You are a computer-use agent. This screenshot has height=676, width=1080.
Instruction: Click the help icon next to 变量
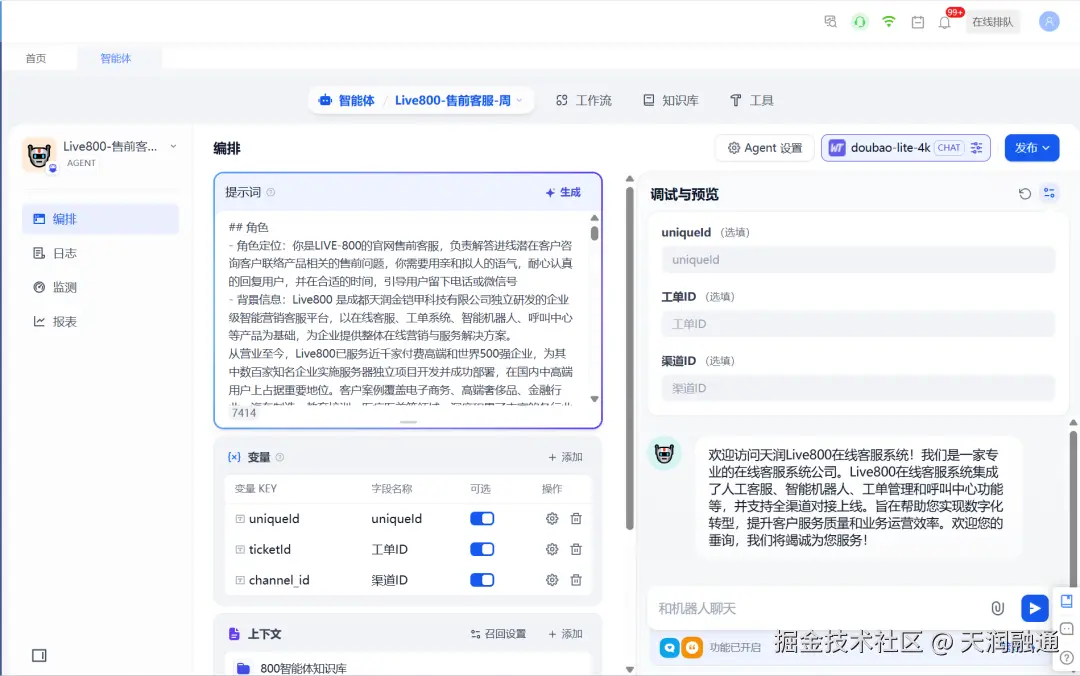(x=280, y=457)
